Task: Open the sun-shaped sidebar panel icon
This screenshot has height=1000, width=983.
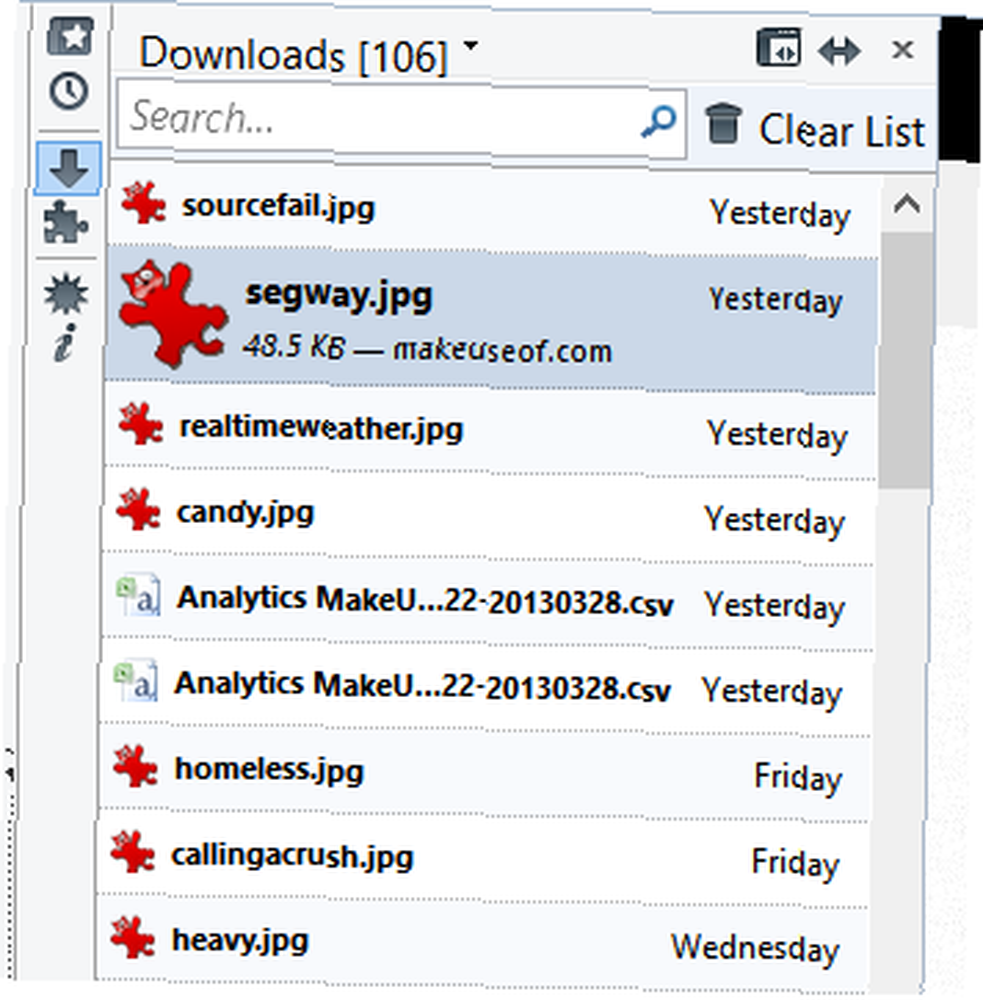Action: (x=66, y=294)
